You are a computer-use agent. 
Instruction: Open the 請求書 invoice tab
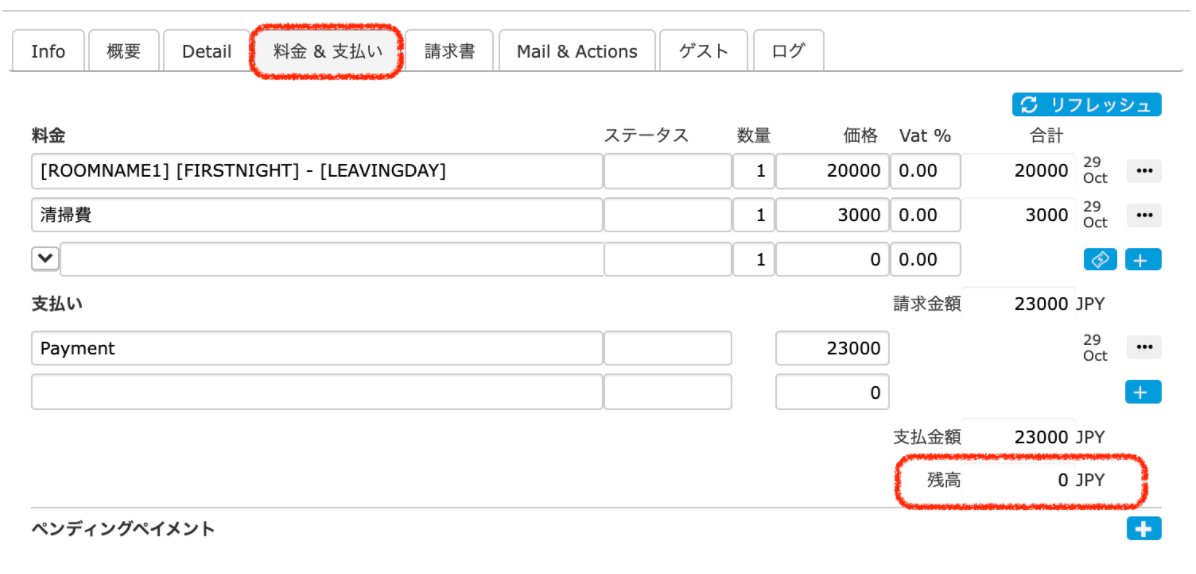tap(450, 52)
